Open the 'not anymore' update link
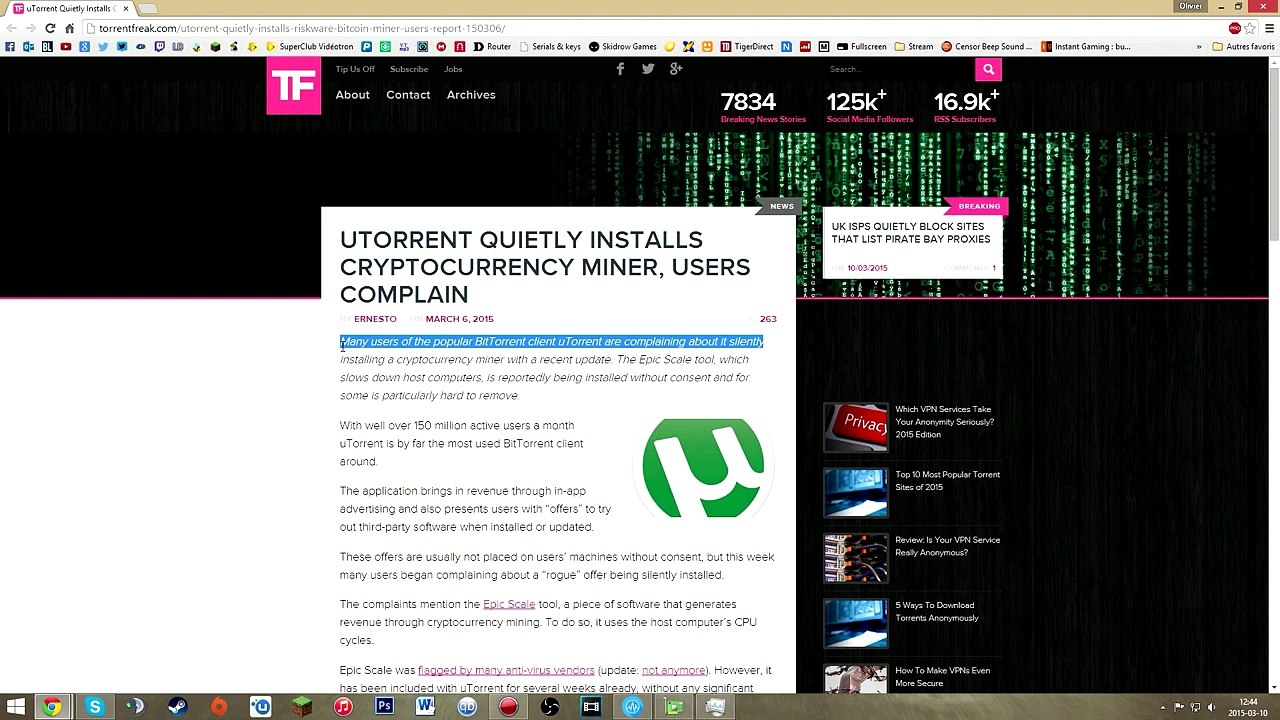 coord(674,670)
